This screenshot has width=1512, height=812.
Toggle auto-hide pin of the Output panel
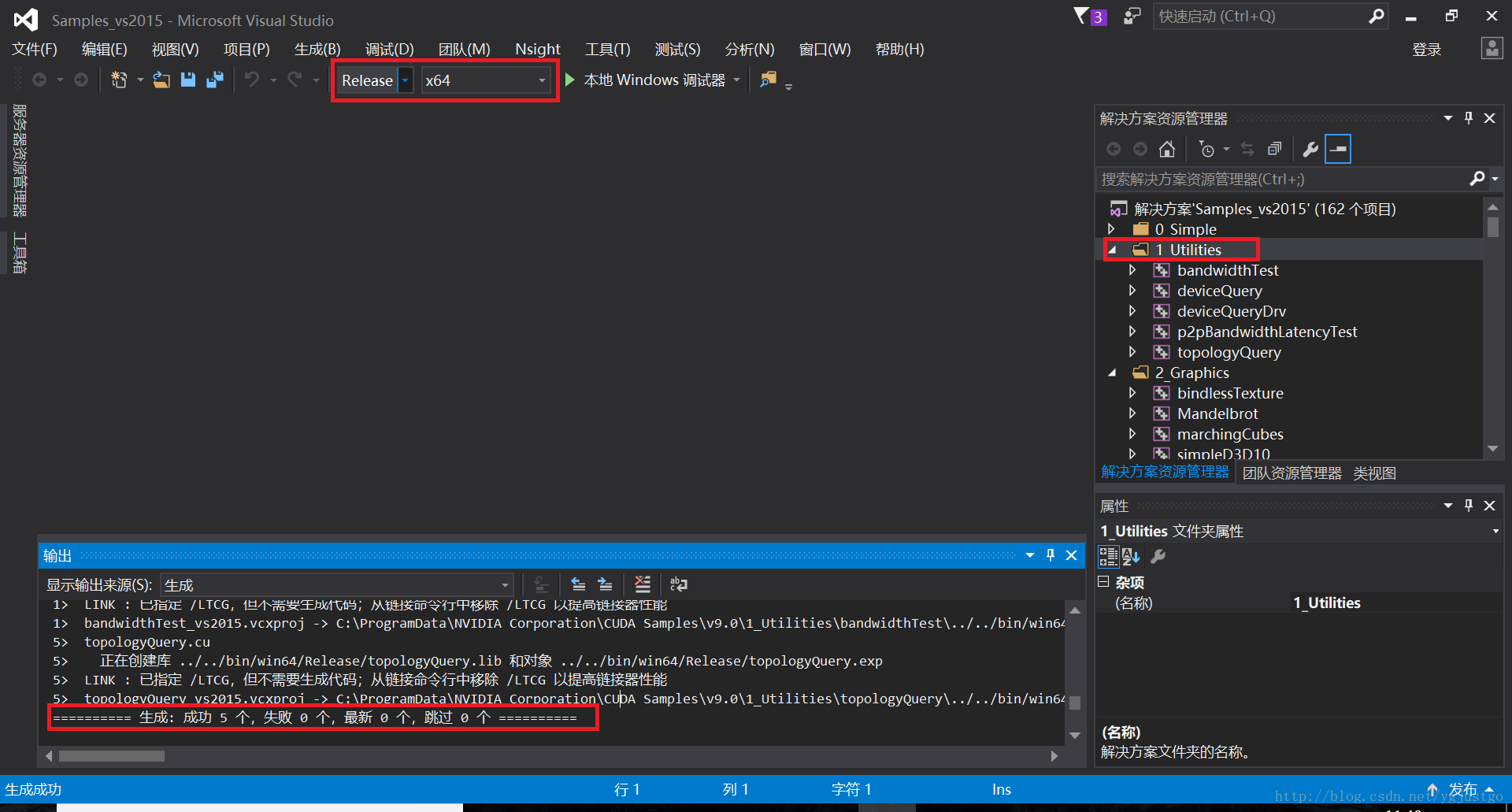point(1051,555)
